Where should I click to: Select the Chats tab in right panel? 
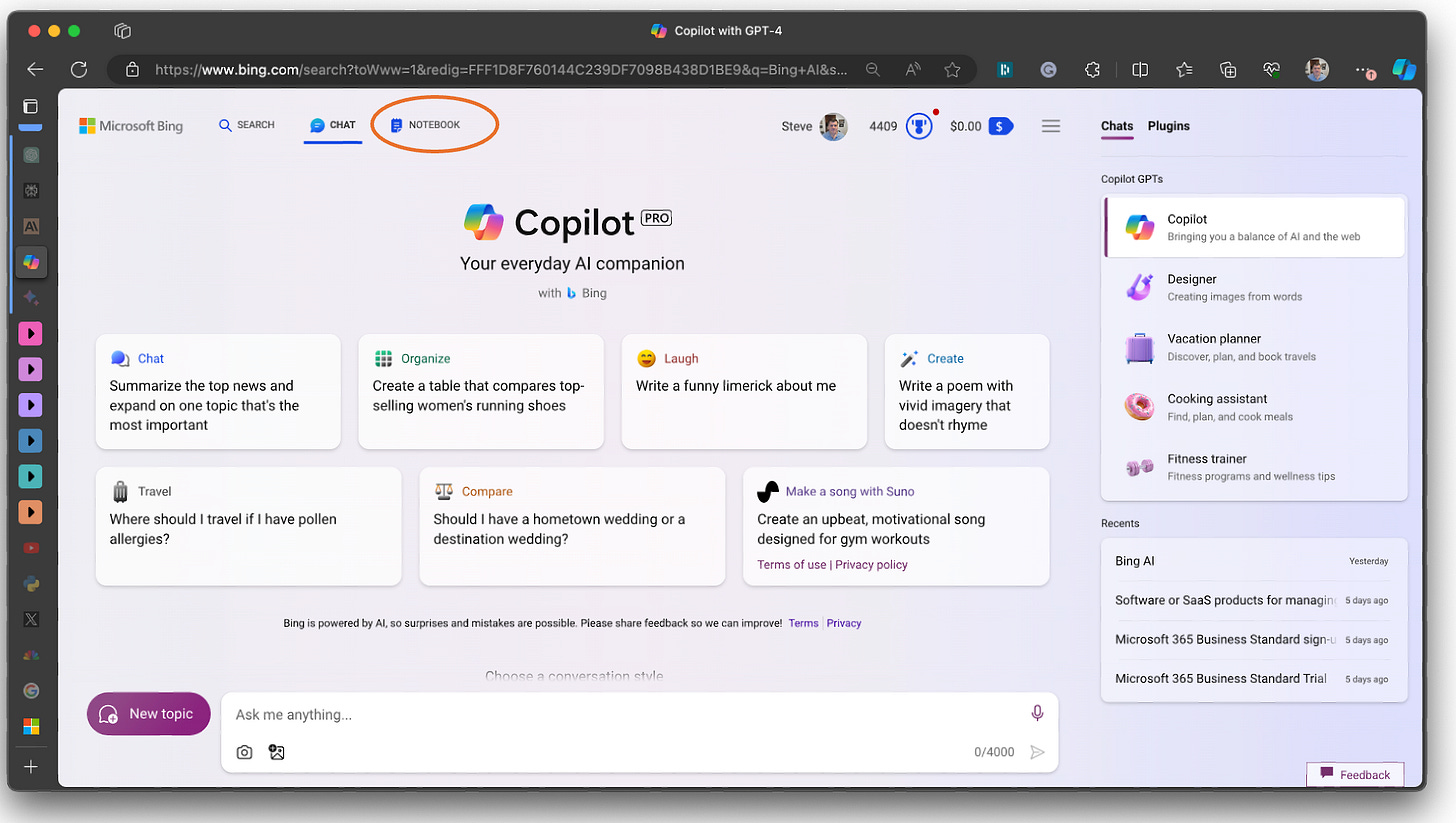coord(1117,126)
